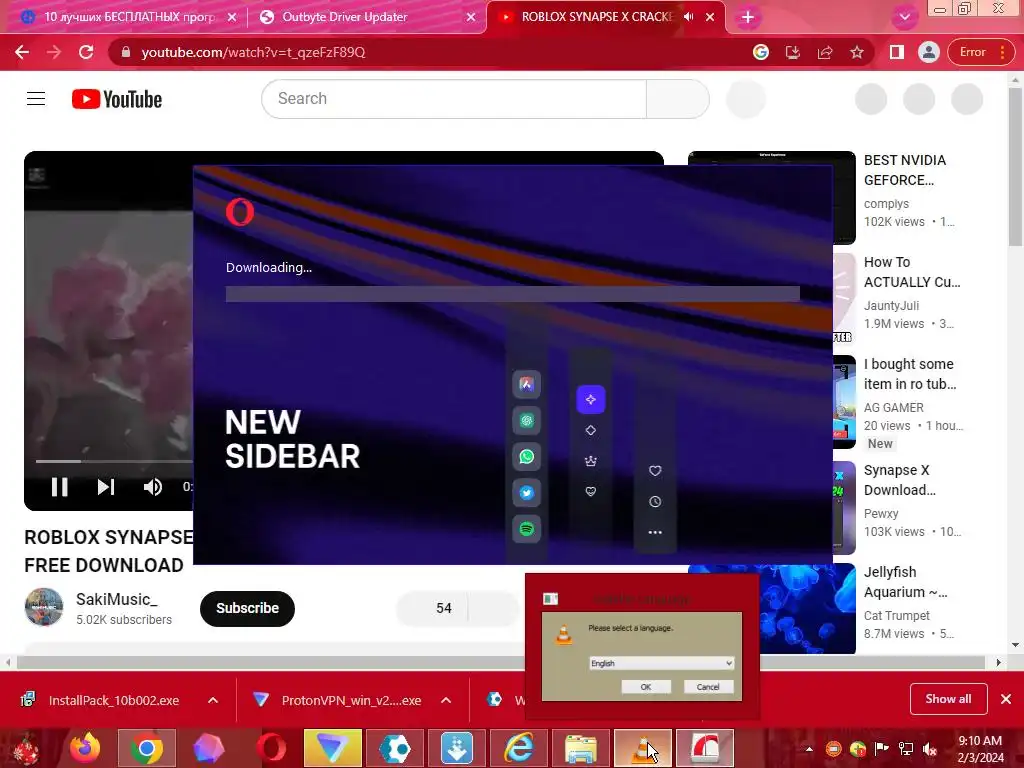Open the Chrome profile avatar
This screenshot has width=1024, height=768.
pyautogui.click(x=929, y=52)
